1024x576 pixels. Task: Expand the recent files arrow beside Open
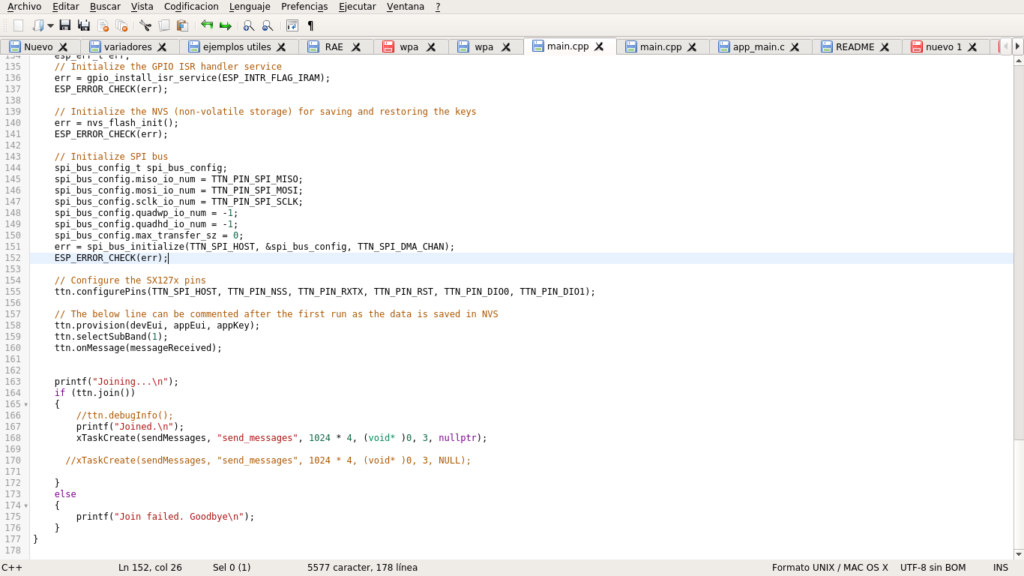pos(50,25)
